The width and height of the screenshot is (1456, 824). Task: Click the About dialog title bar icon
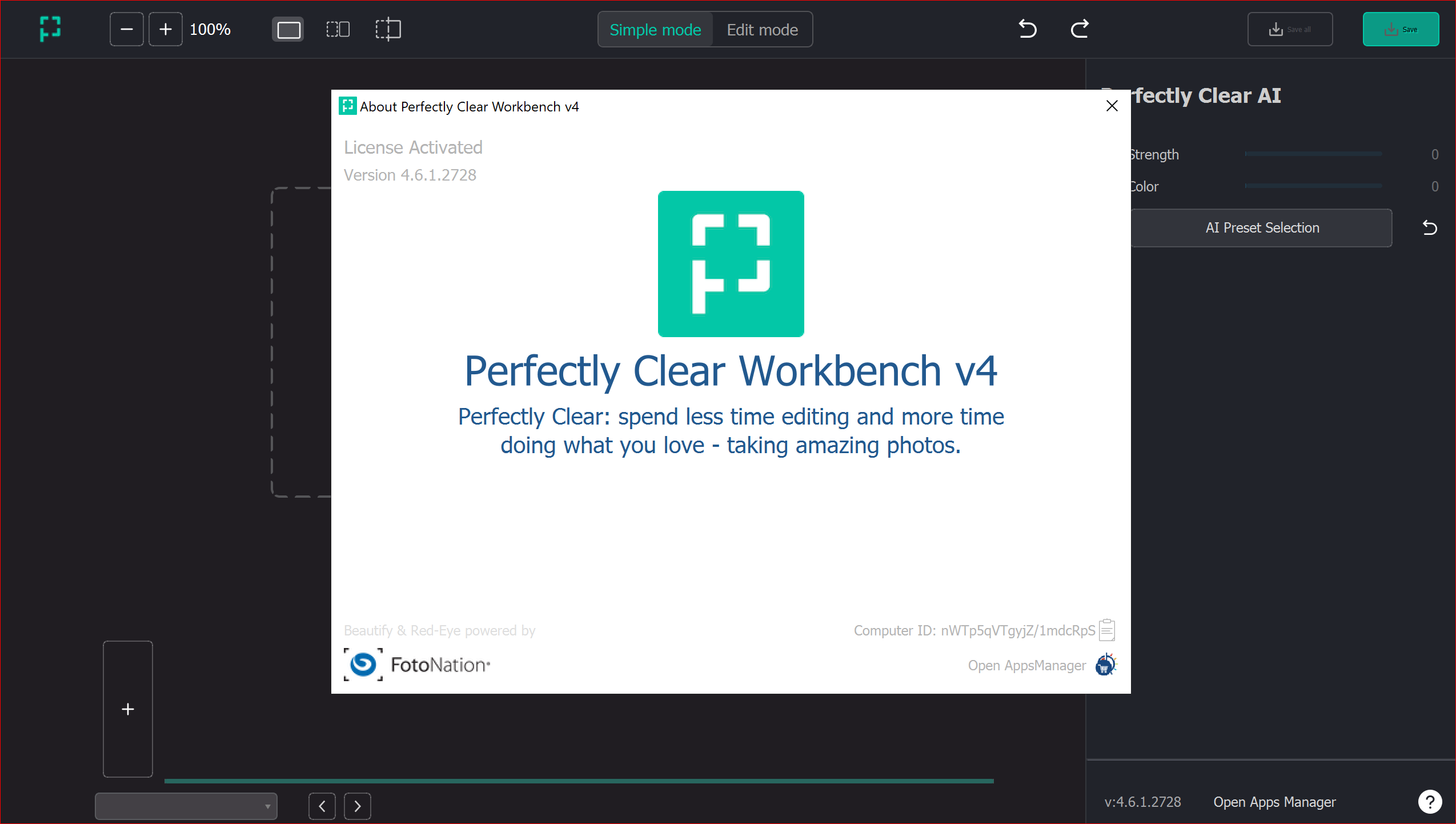click(348, 106)
